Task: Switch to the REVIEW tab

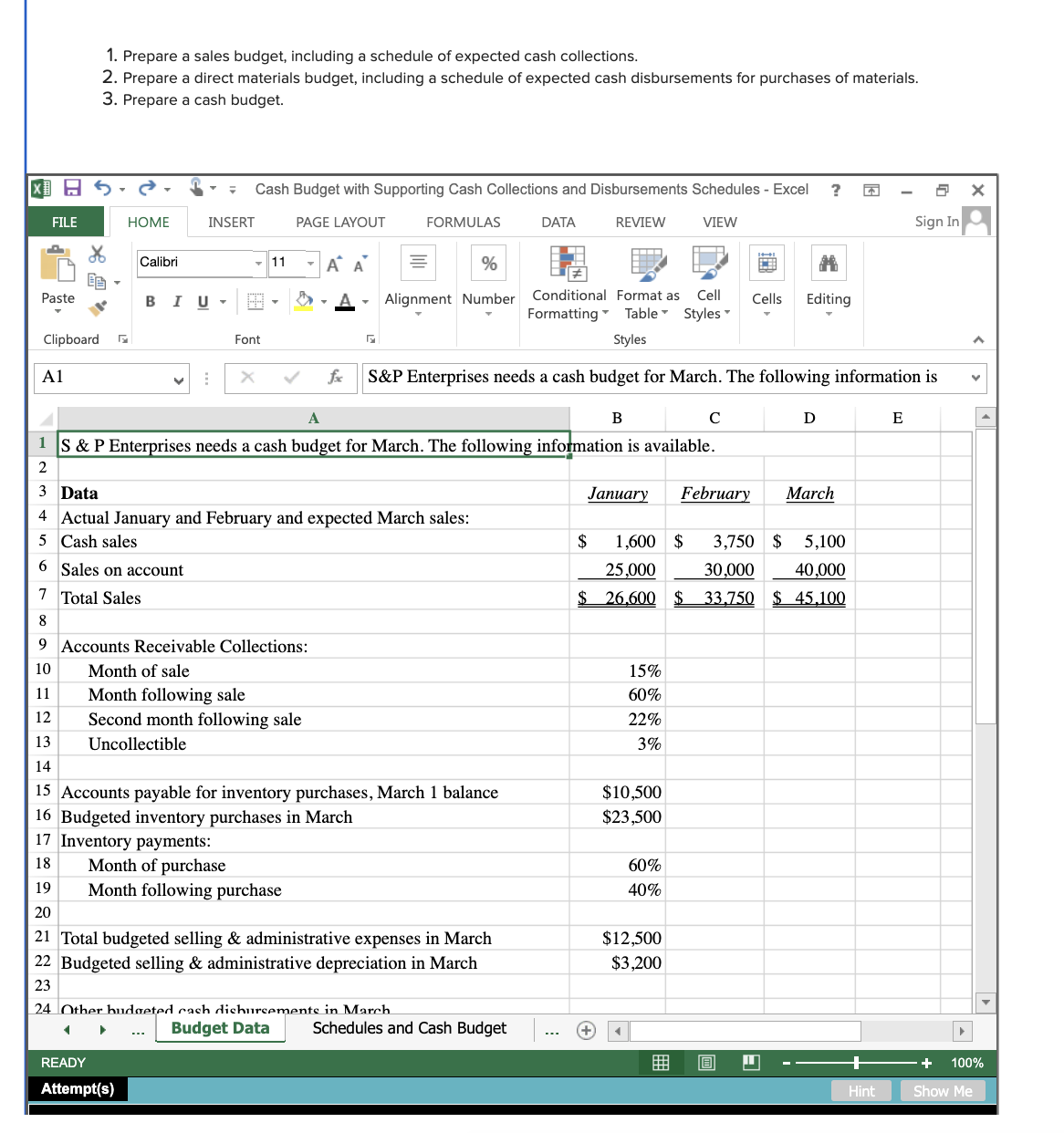Action: [641, 222]
